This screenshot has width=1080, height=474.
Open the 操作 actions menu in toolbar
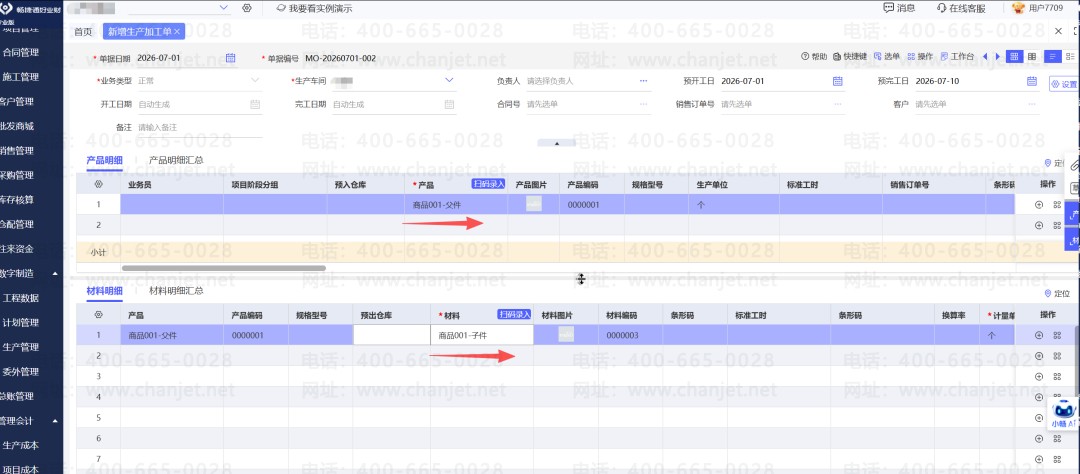(920, 56)
